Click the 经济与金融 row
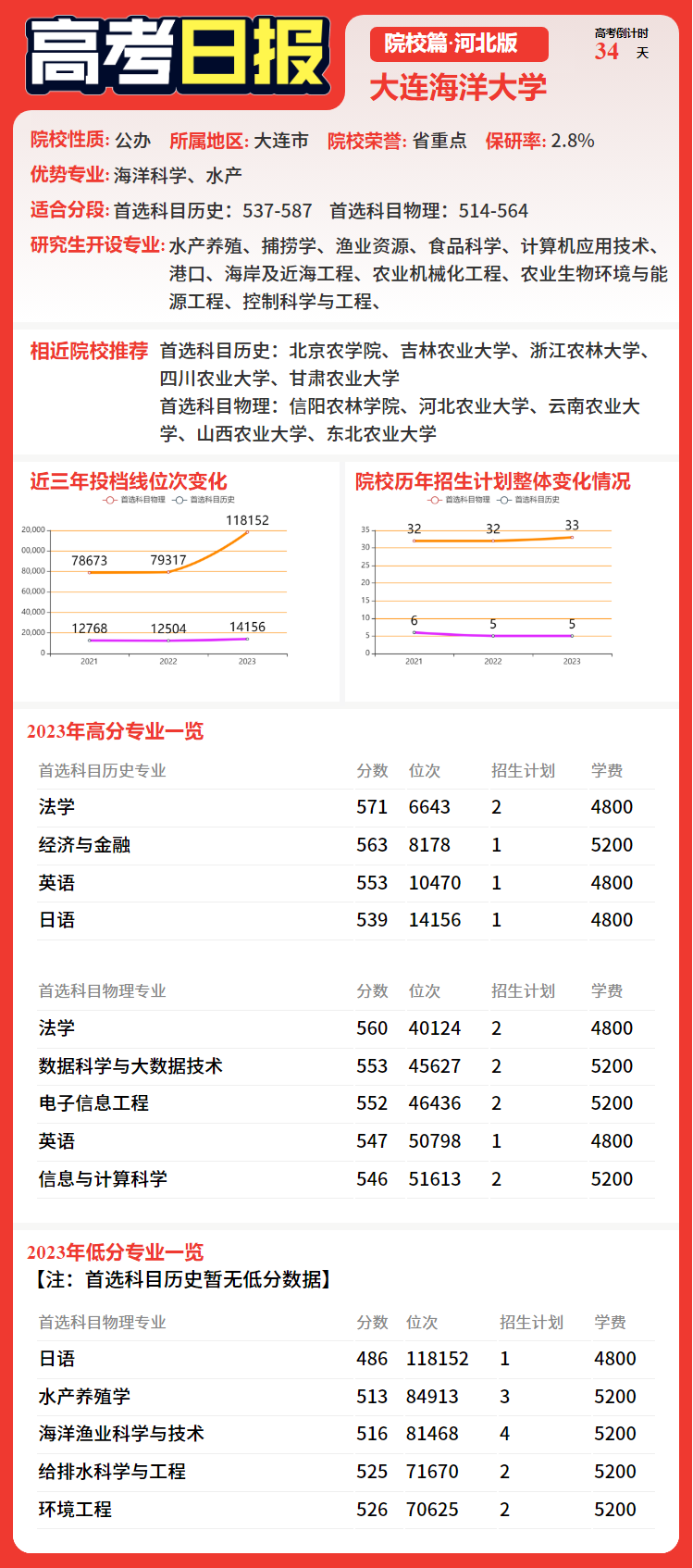The height and width of the screenshot is (1568, 693). click(x=346, y=845)
